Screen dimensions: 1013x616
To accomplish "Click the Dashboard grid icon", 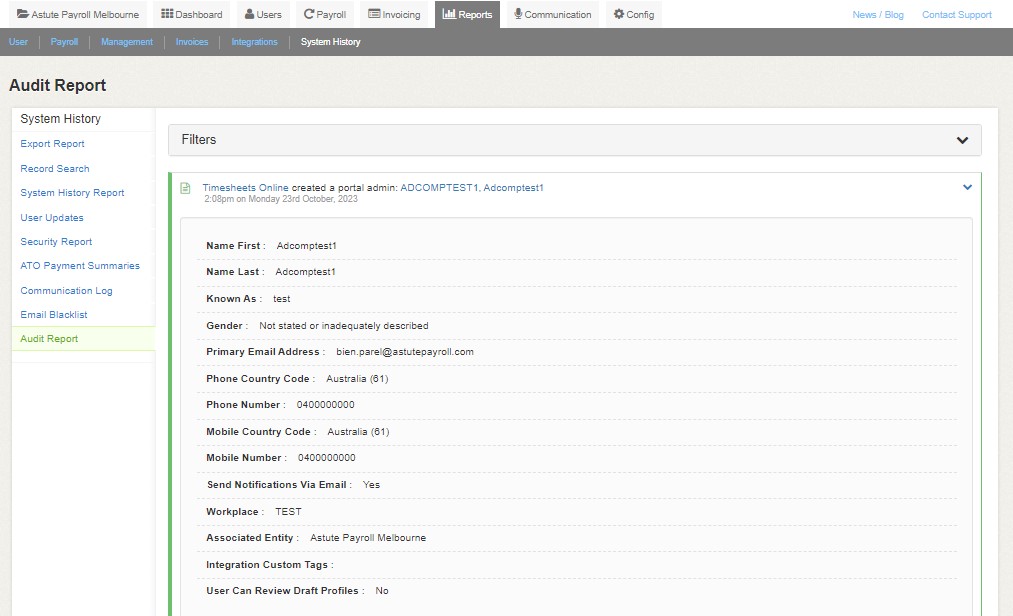I will [x=167, y=15].
